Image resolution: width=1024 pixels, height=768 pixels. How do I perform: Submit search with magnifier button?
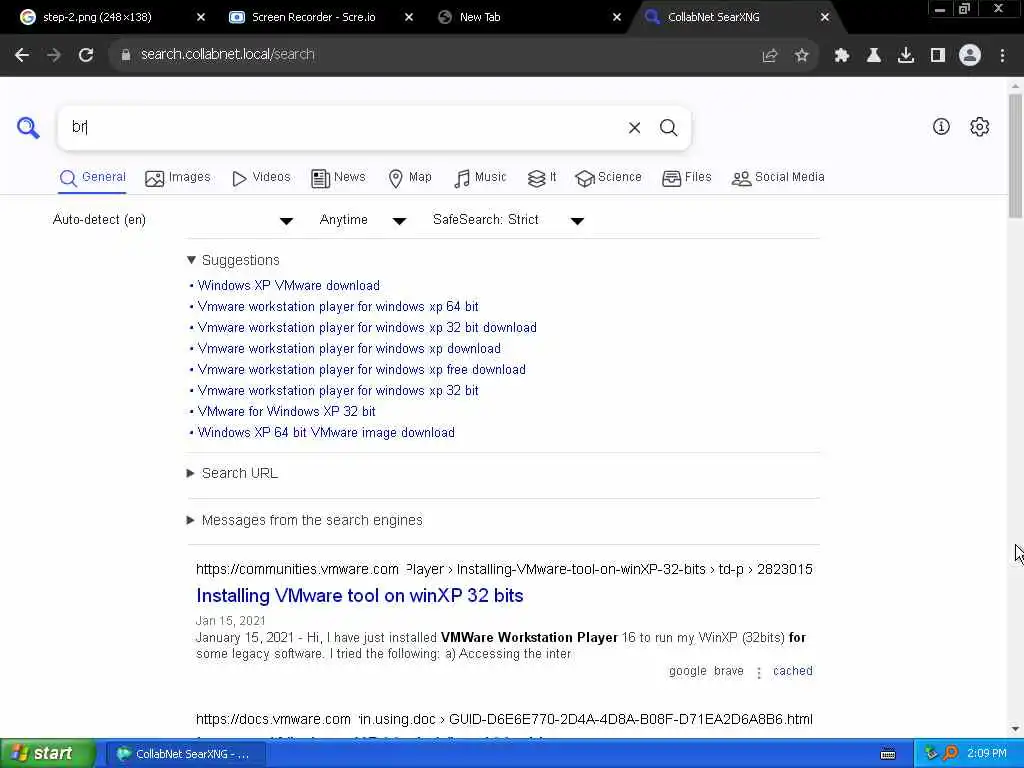point(668,128)
